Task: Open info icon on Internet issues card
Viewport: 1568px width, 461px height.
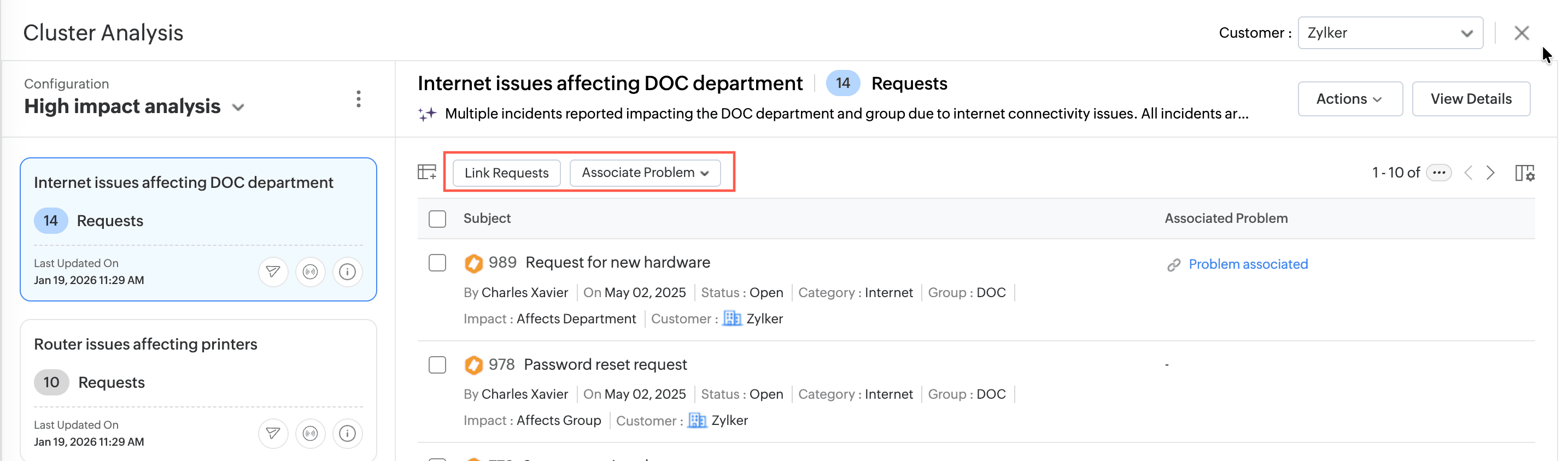Action: (347, 271)
